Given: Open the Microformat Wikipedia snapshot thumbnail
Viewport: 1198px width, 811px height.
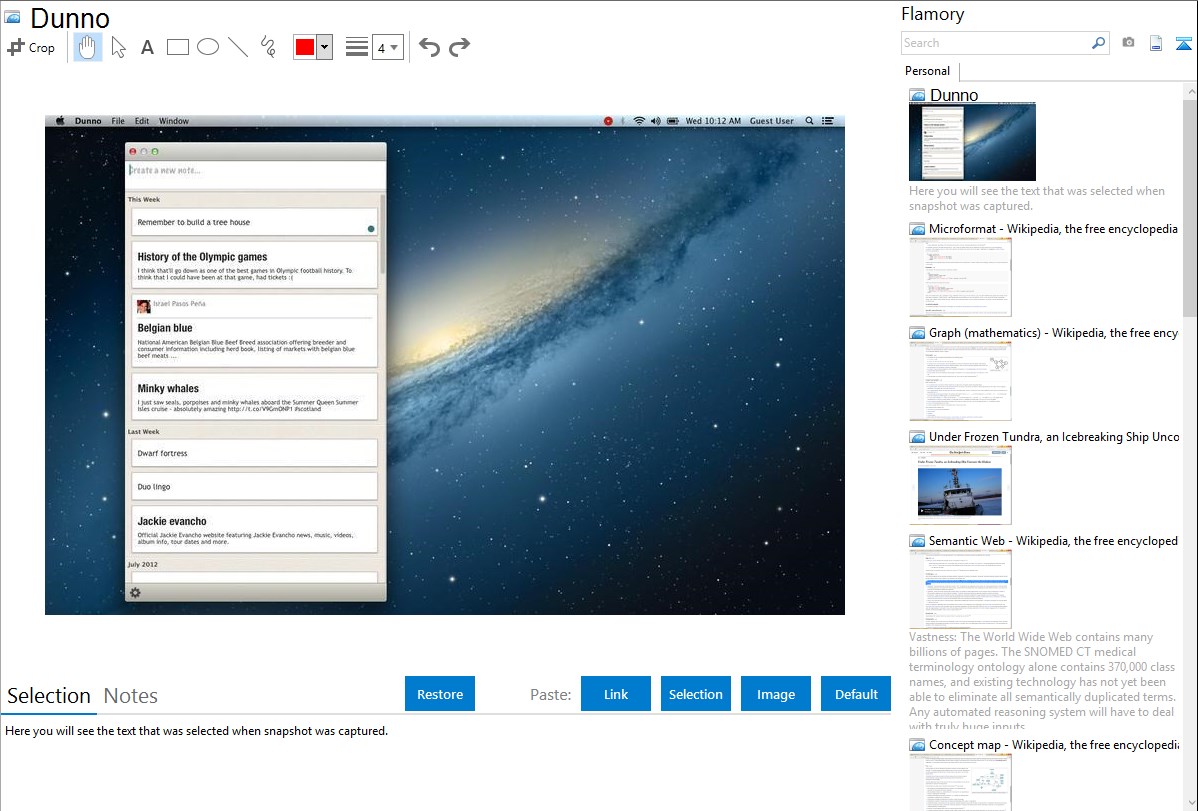Looking at the screenshot, I should click(x=960, y=277).
